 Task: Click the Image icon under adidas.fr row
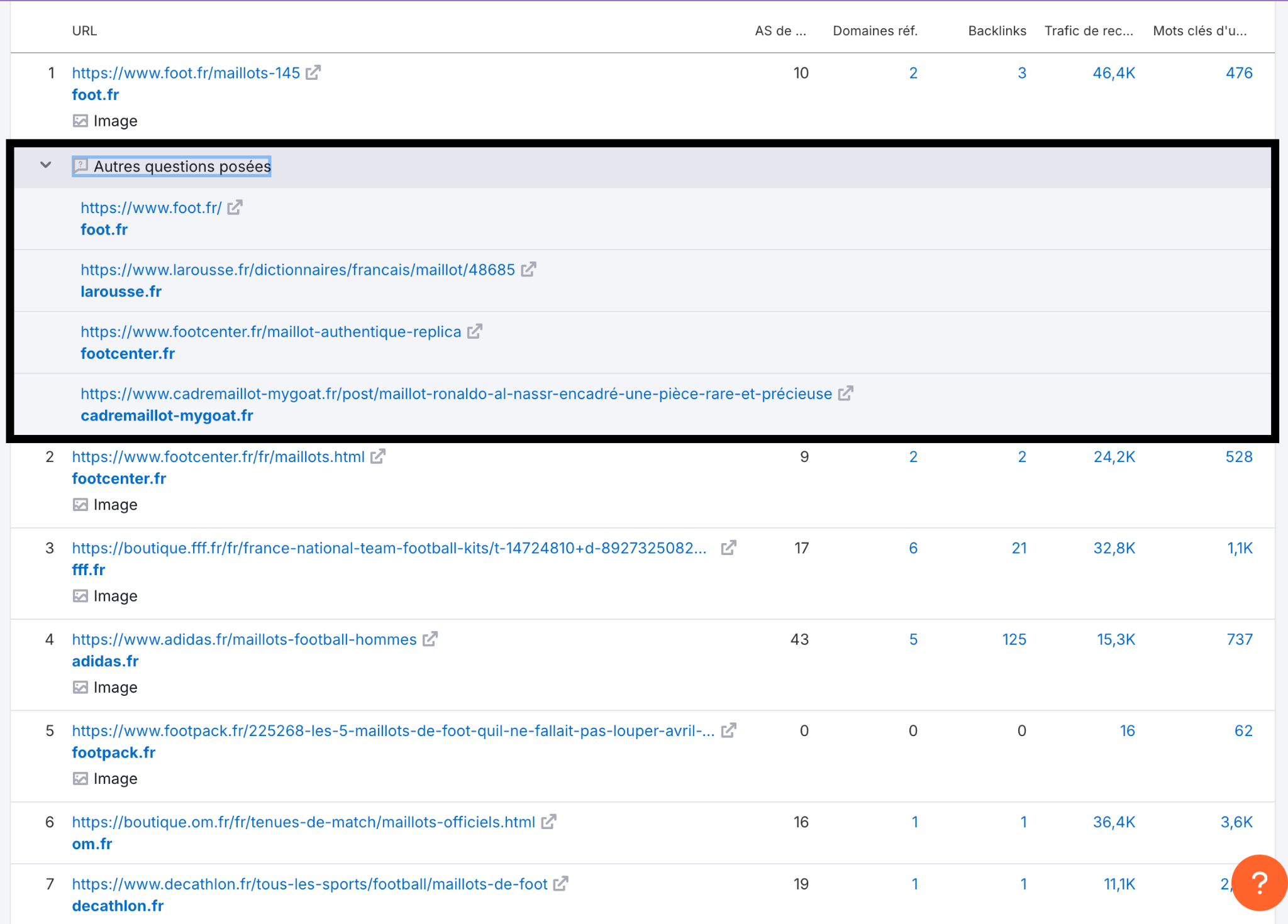[x=80, y=687]
